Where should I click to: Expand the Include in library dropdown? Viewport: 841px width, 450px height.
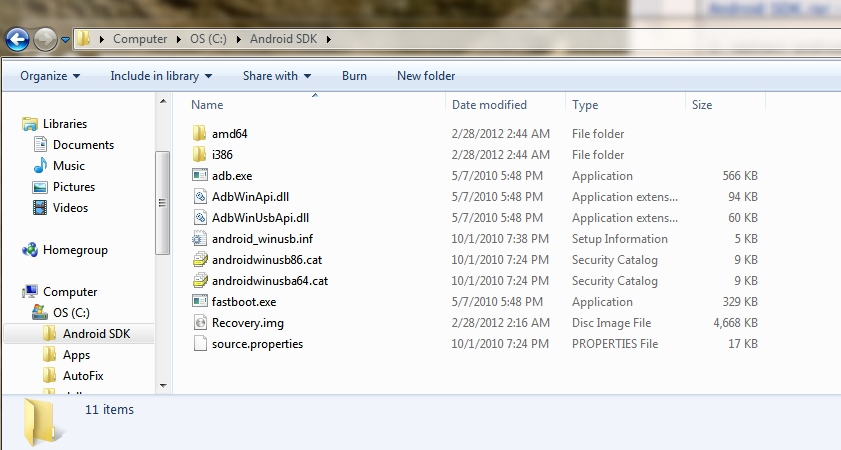[x=161, y=76]
